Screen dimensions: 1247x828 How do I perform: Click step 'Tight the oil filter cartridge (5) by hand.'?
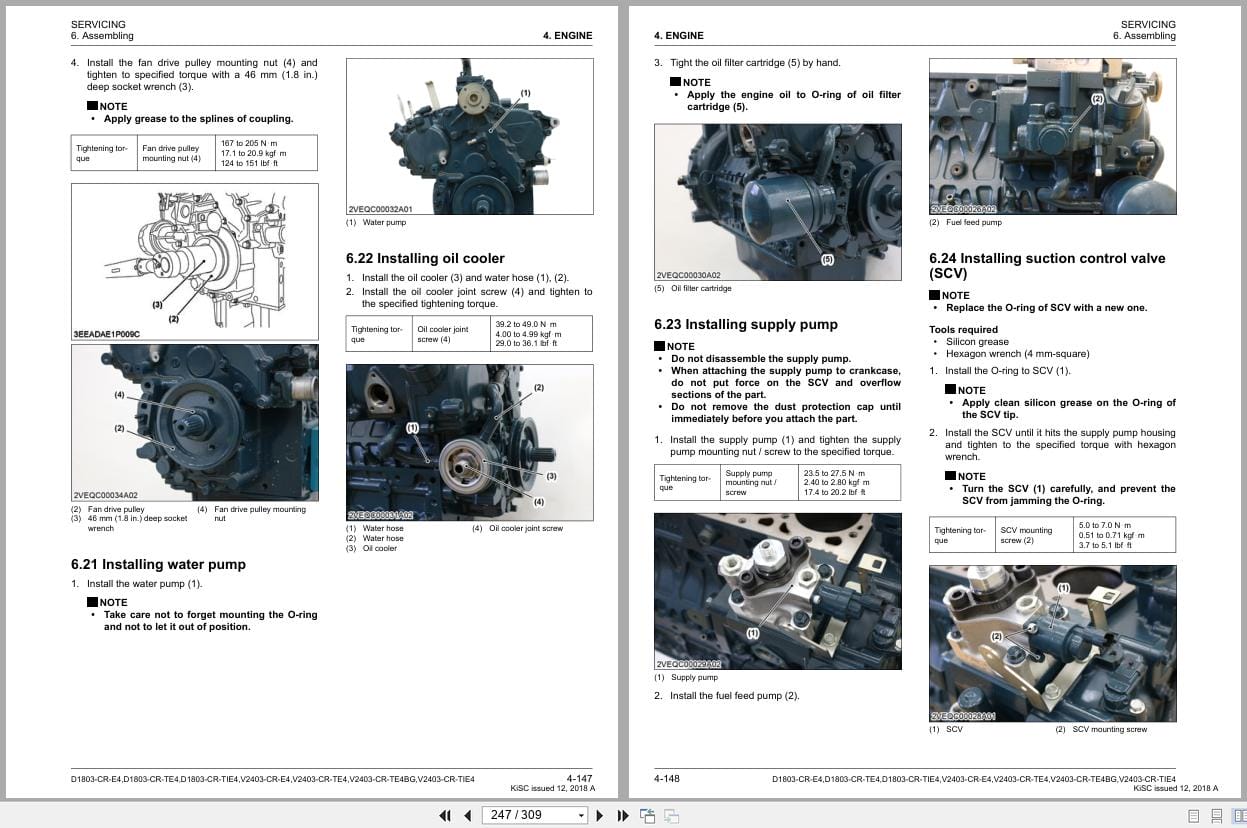tap(755, 63)
